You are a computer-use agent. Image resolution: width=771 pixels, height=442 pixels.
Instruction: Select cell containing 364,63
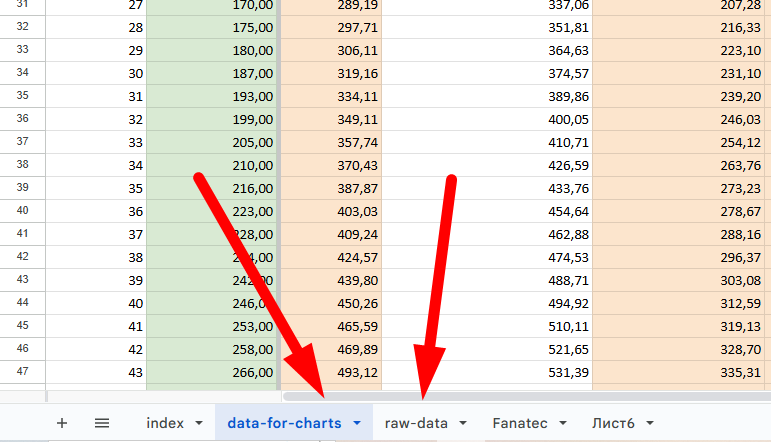[x=487, y=50]
